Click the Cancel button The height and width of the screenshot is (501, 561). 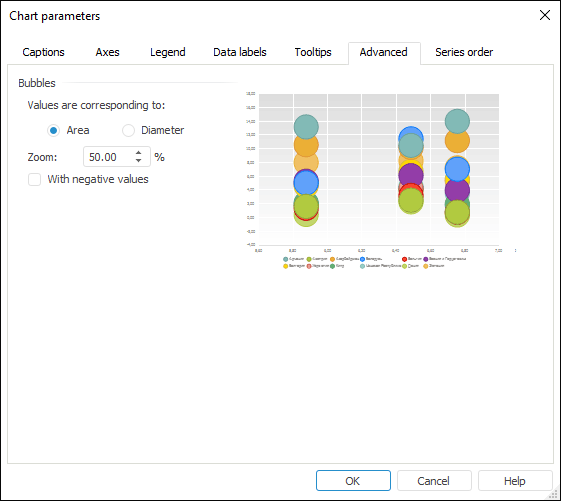point(434,481)
